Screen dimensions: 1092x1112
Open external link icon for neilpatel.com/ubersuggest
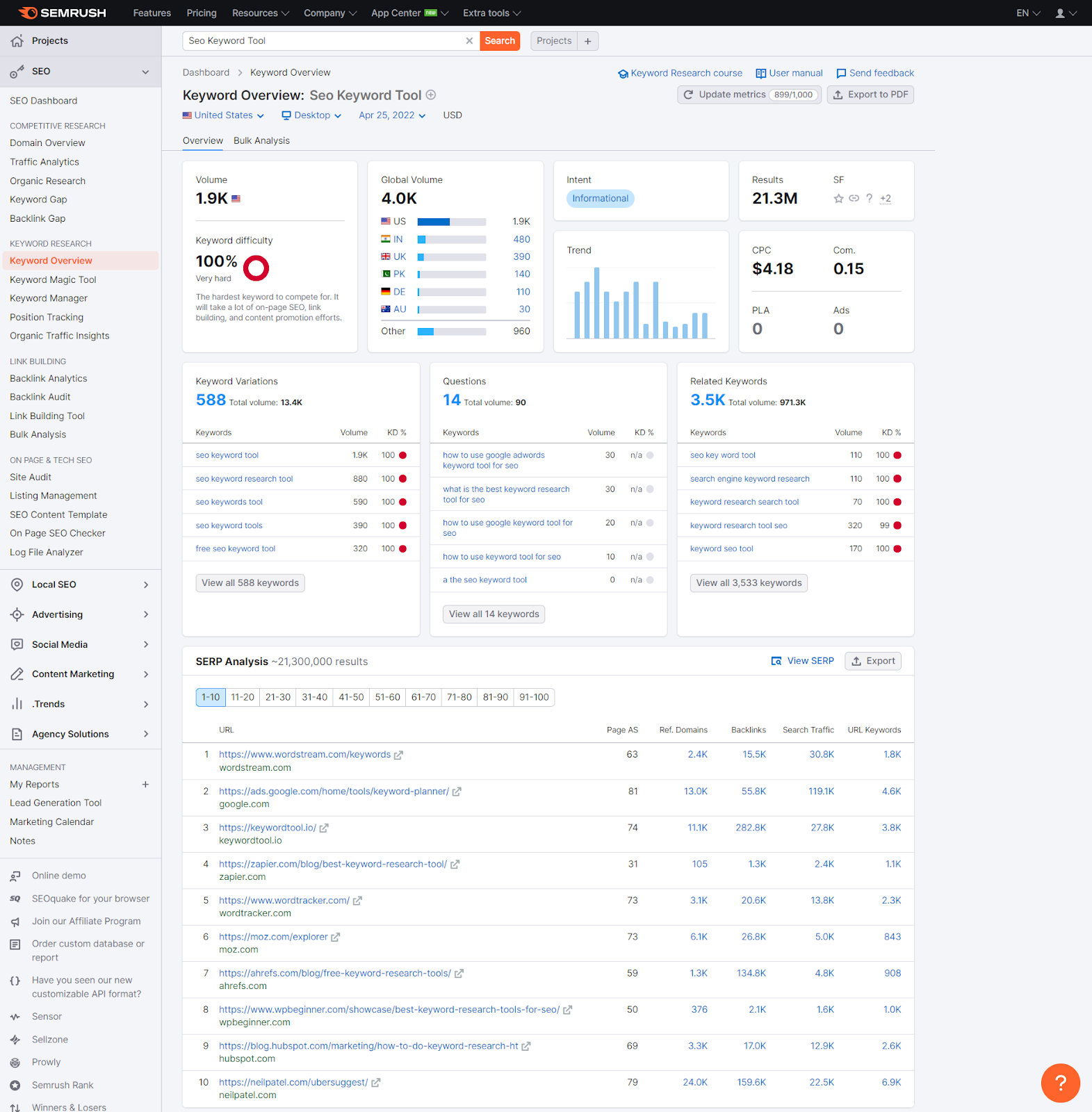[x=375, y=1083]
